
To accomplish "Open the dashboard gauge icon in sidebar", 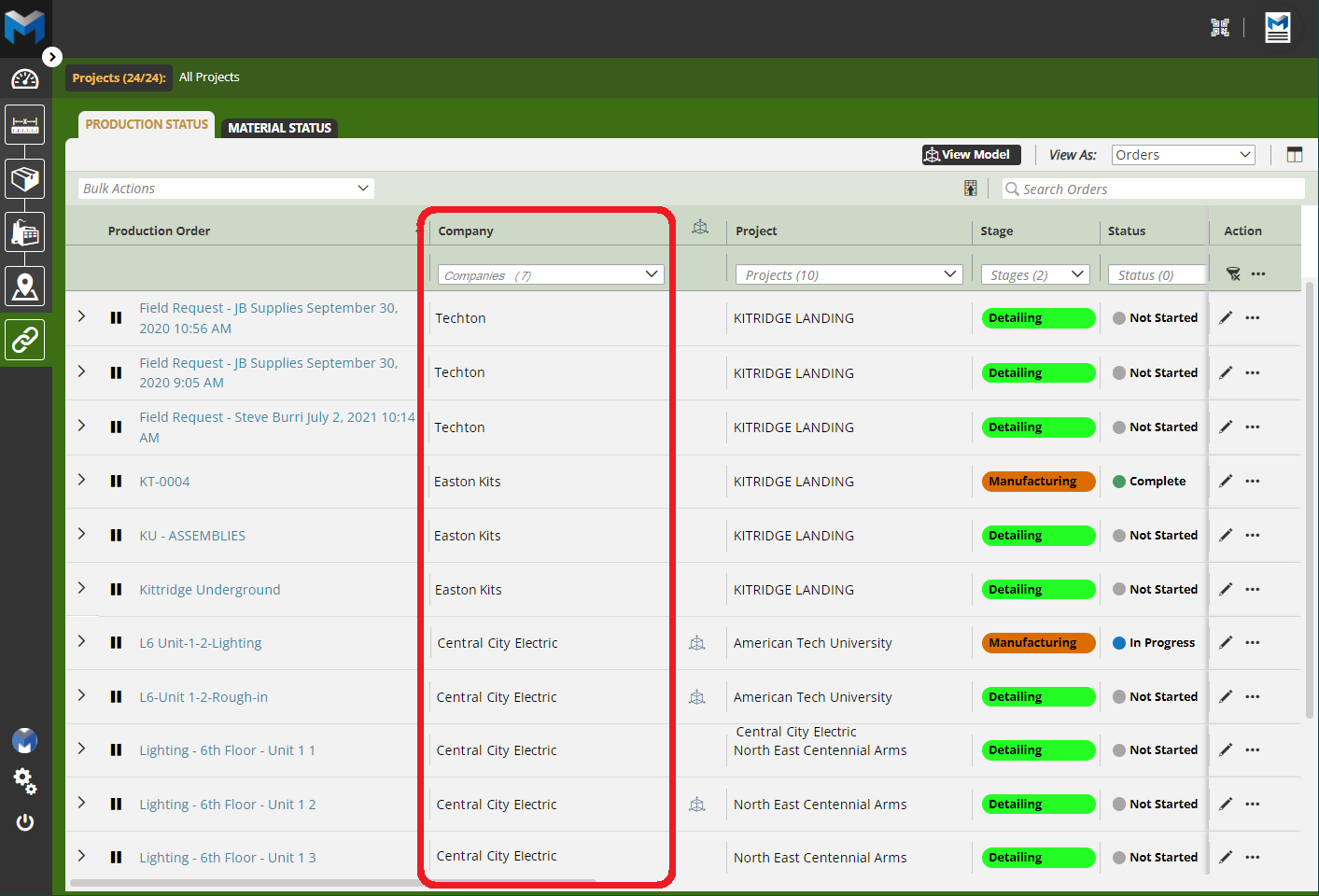I will click(x=25, y=79).
